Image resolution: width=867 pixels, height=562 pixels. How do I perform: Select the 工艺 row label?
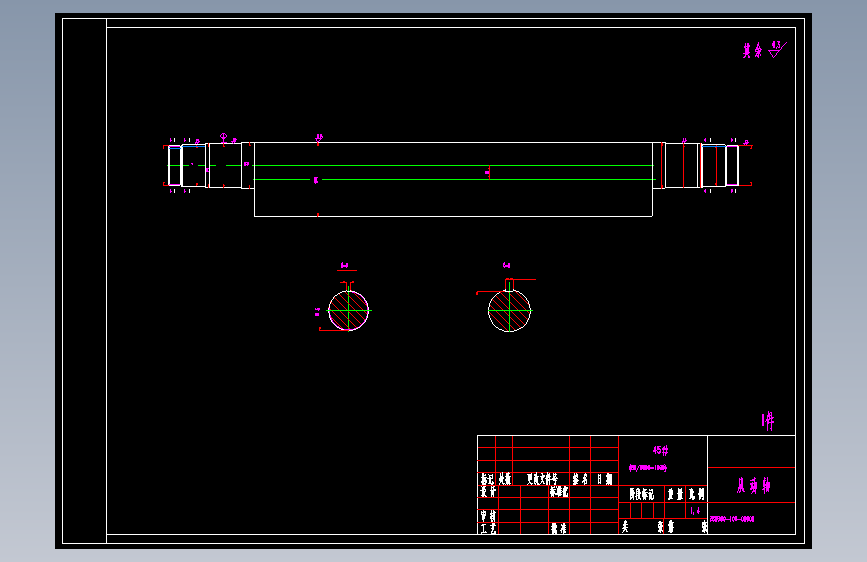488,528
